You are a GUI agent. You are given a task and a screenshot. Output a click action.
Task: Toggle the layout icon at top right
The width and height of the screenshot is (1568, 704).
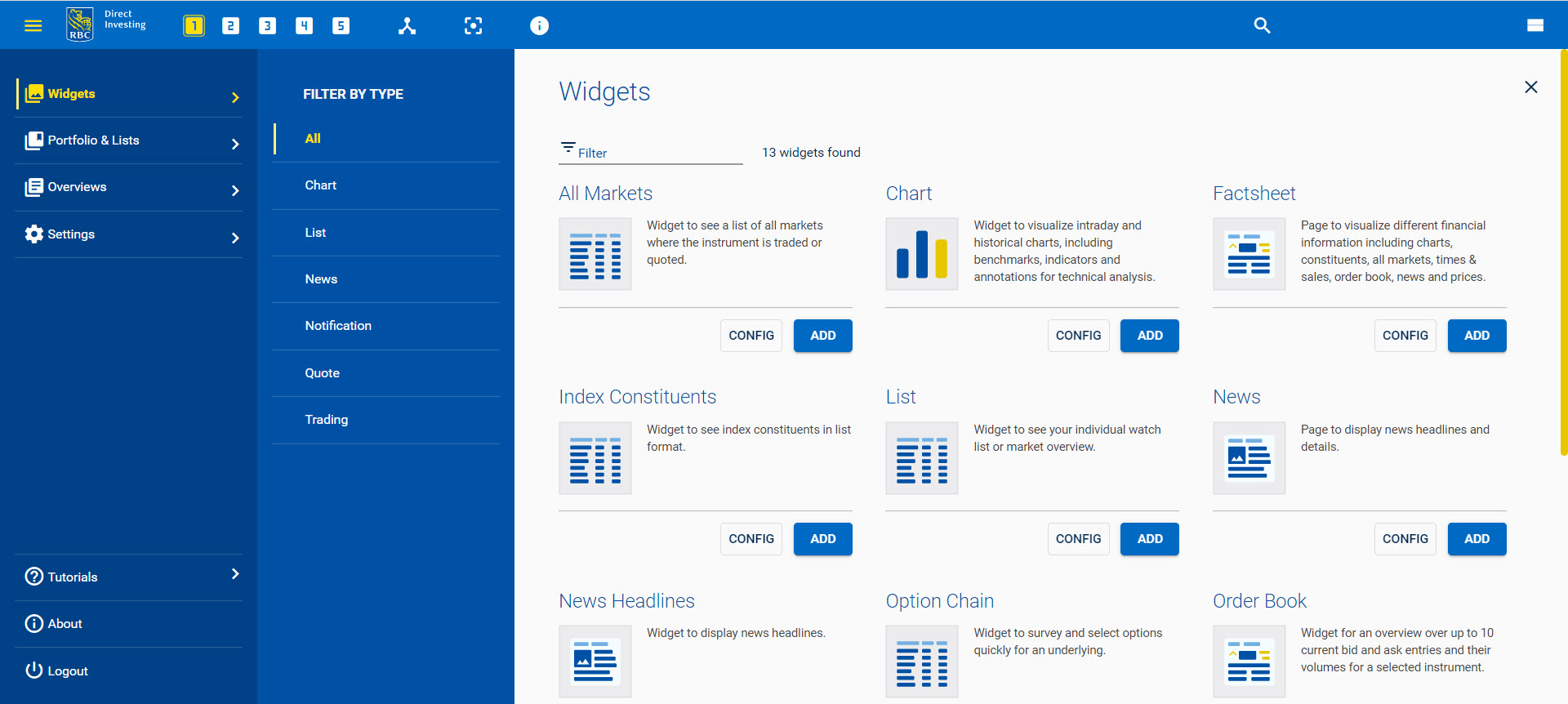tap(1535, 25)
